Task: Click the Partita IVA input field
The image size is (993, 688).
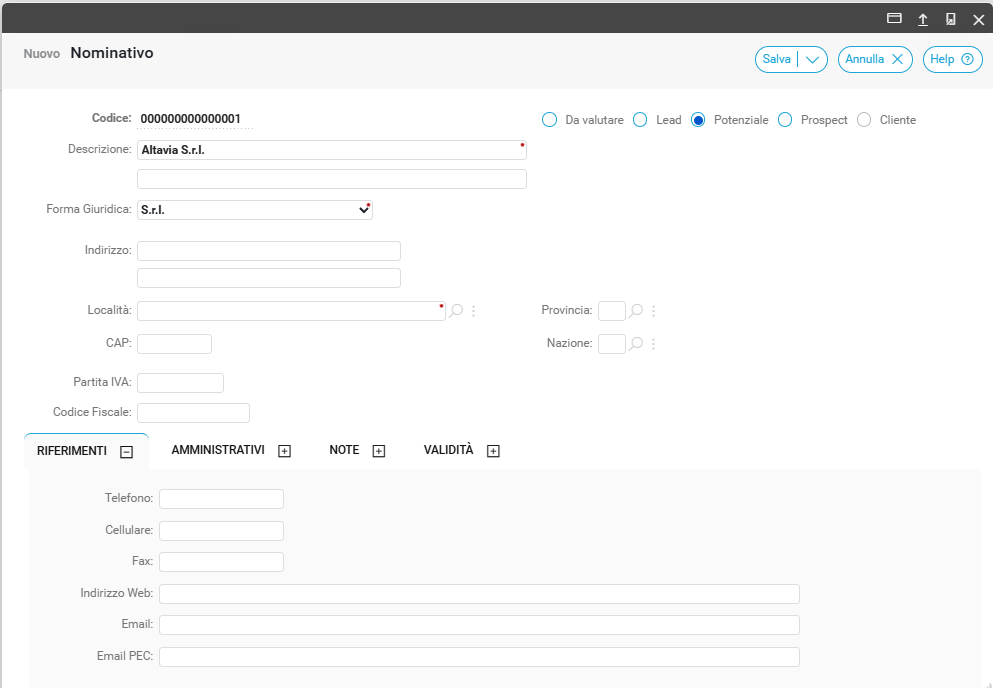Action: click(180, 383)
